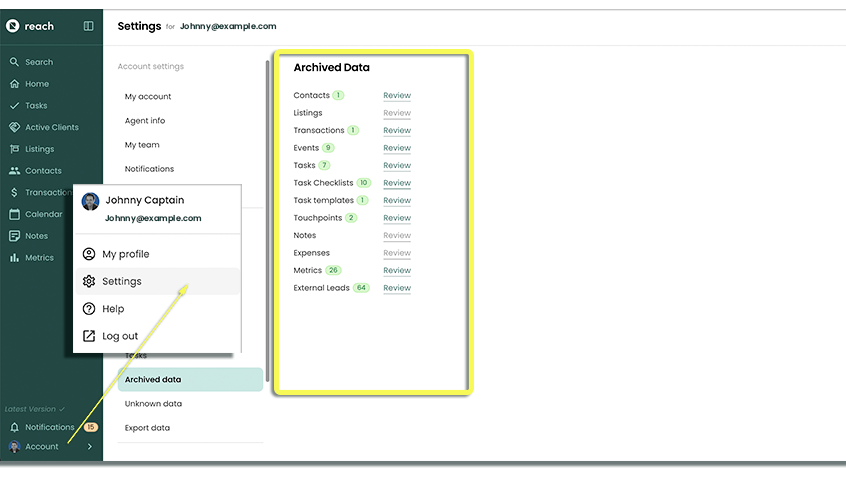
Task: Click Review link for External Leads
Action: [397, 288]
